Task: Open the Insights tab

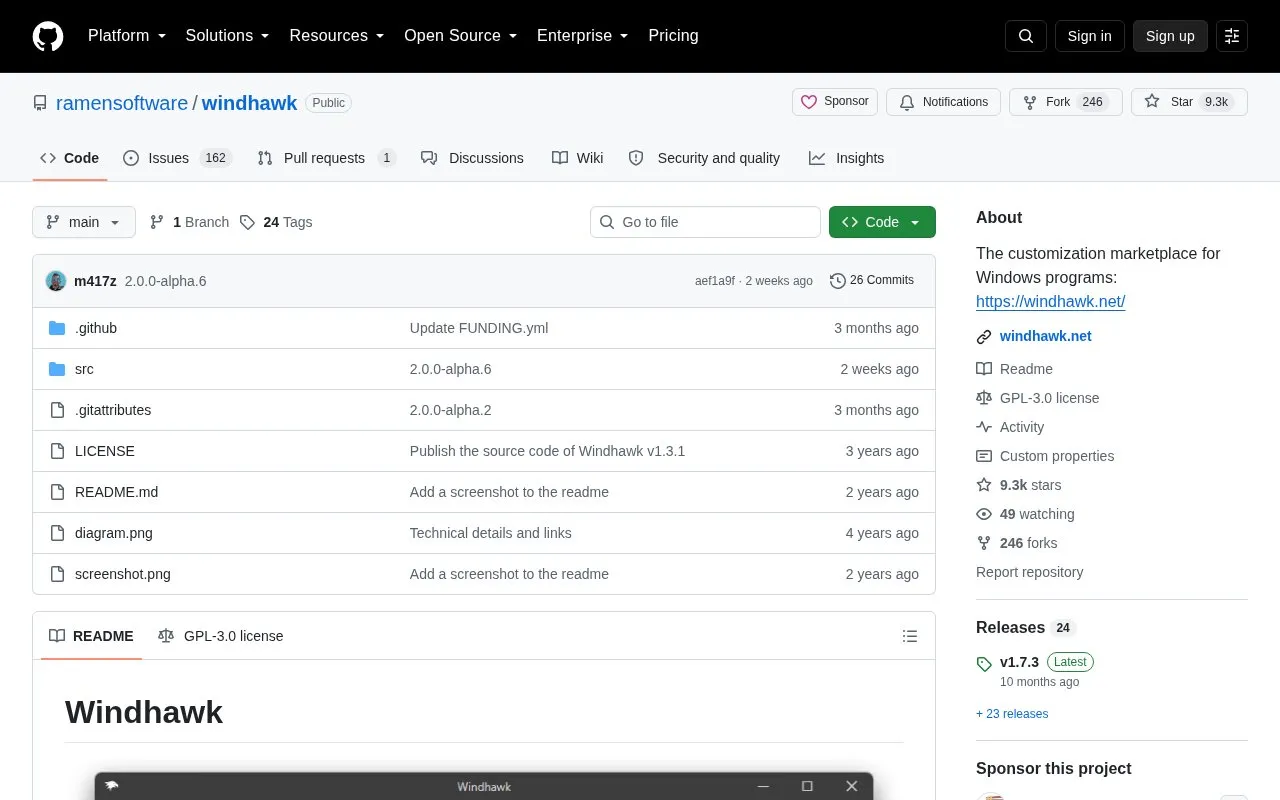Action: click(847, 158)
